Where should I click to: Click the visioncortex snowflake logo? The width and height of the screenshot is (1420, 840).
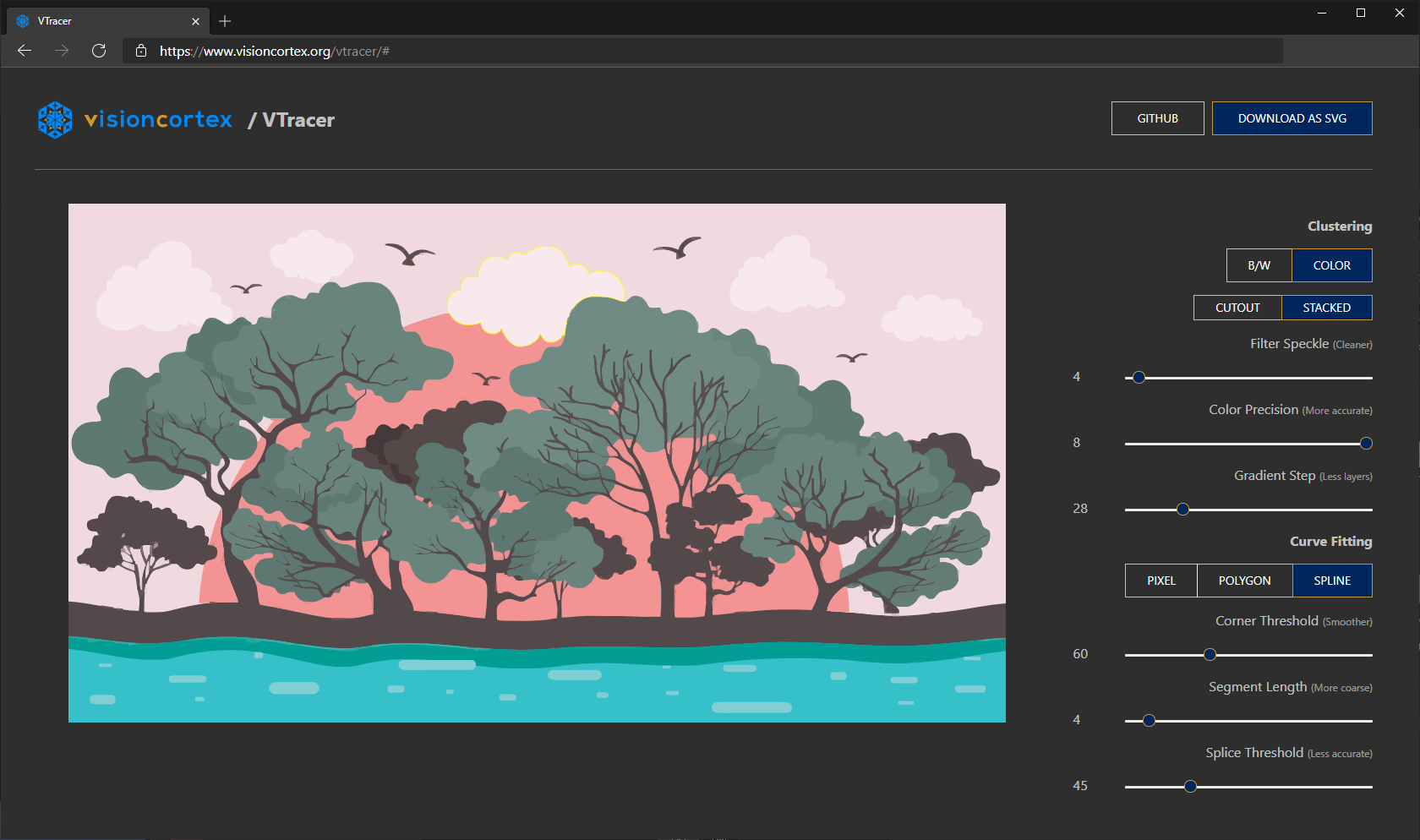point(54,120)
